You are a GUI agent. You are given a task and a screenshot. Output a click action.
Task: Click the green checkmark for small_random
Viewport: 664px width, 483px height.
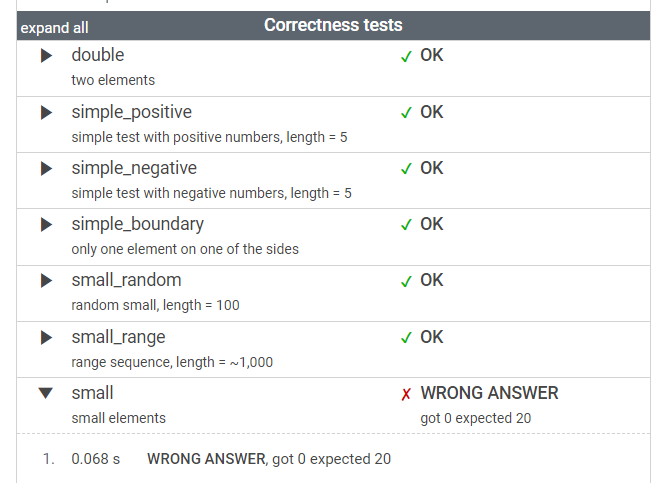pyautogui.click(x=406, y=281)
